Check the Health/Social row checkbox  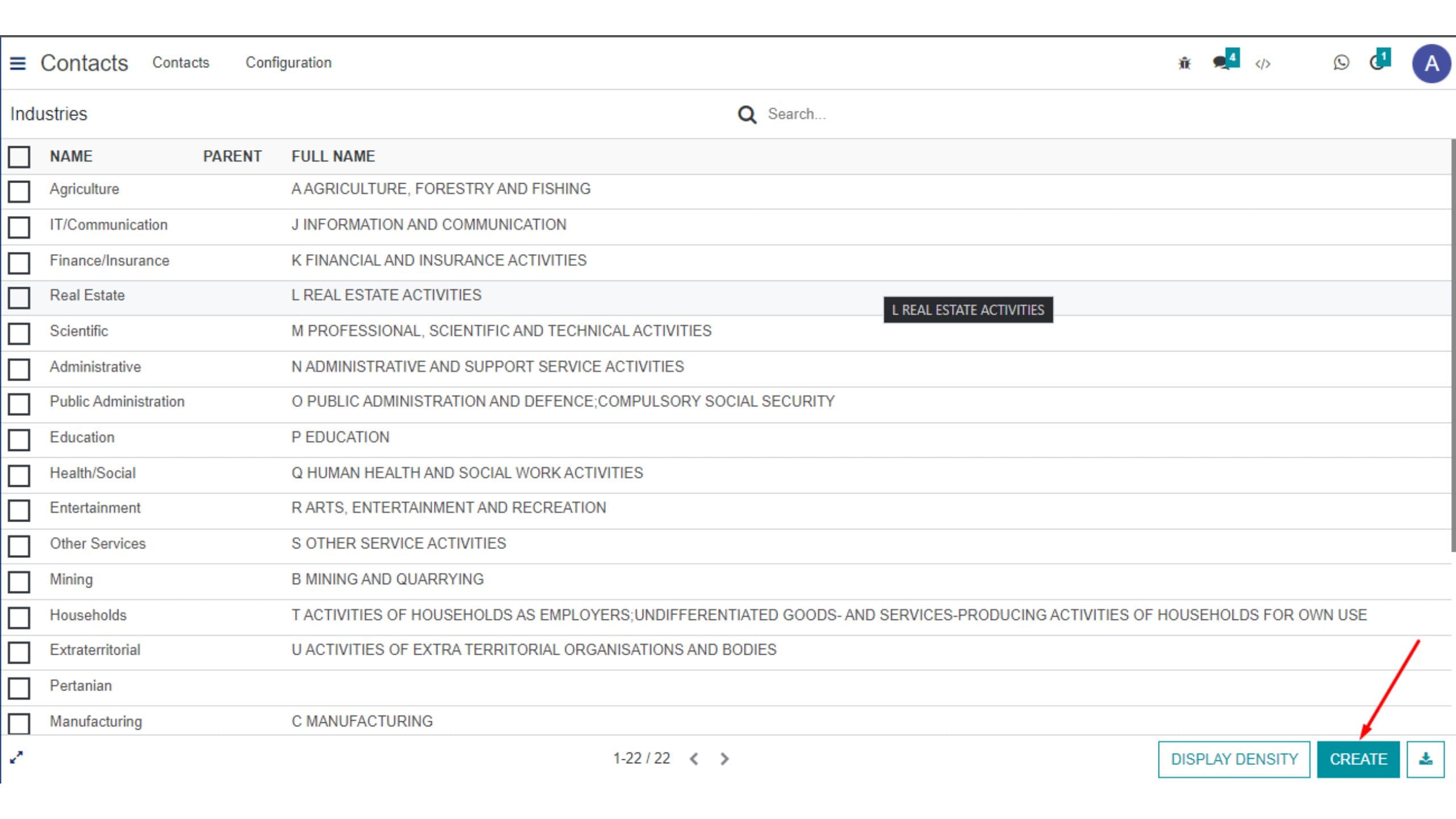point(19,475)
